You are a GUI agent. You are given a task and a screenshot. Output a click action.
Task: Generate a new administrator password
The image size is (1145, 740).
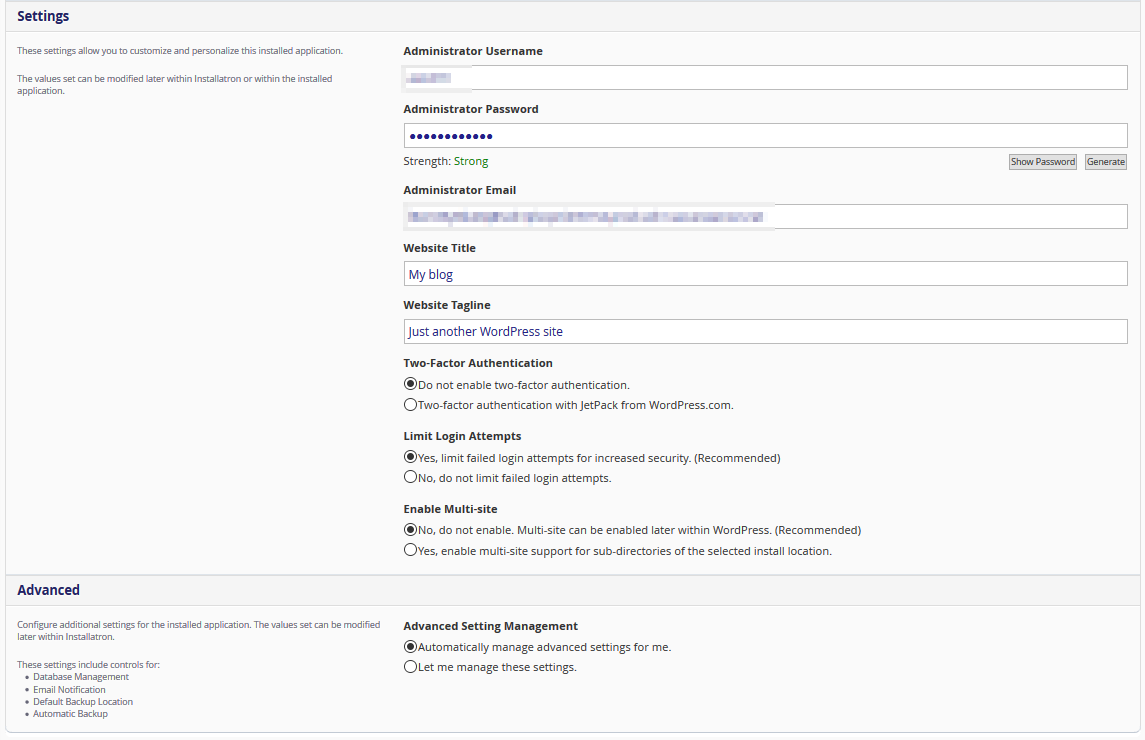(x=1106, y=161)
